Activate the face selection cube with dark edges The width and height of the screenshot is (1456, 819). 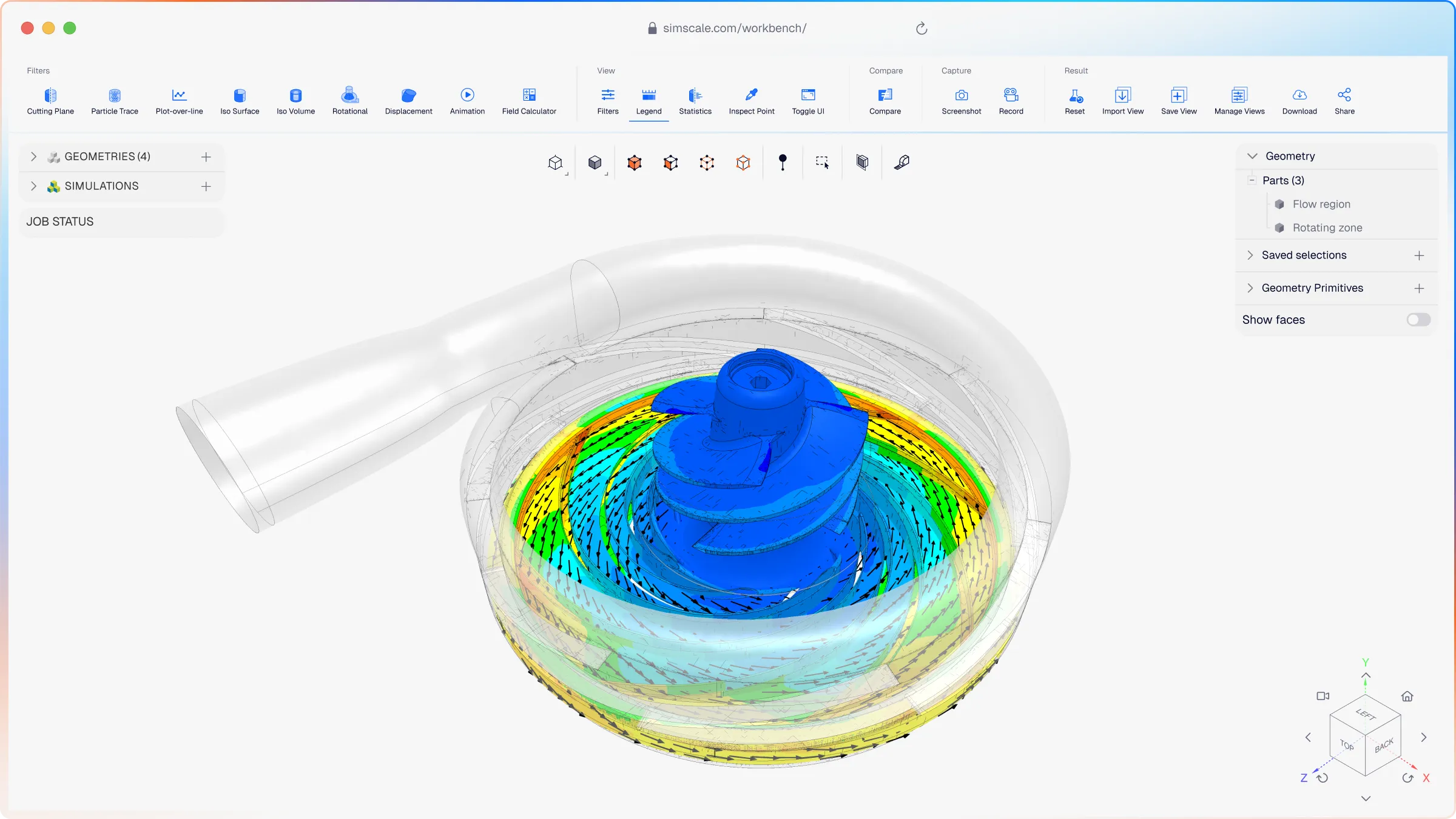tap(671, 163)
